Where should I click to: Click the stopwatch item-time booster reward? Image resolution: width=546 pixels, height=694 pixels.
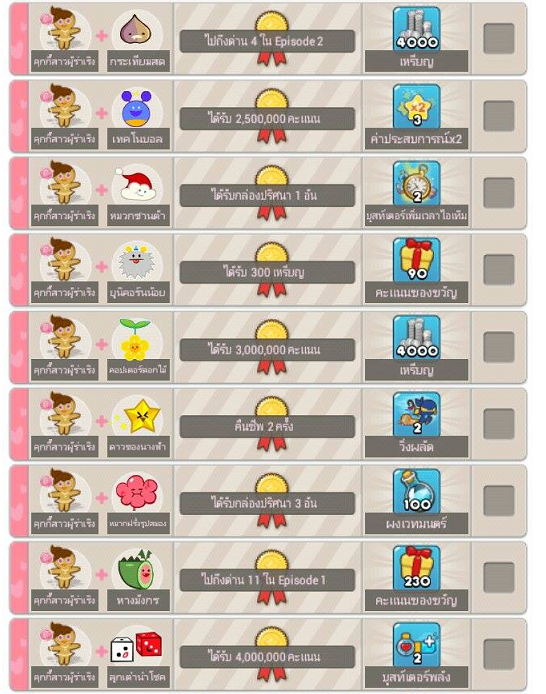point(416,183)
